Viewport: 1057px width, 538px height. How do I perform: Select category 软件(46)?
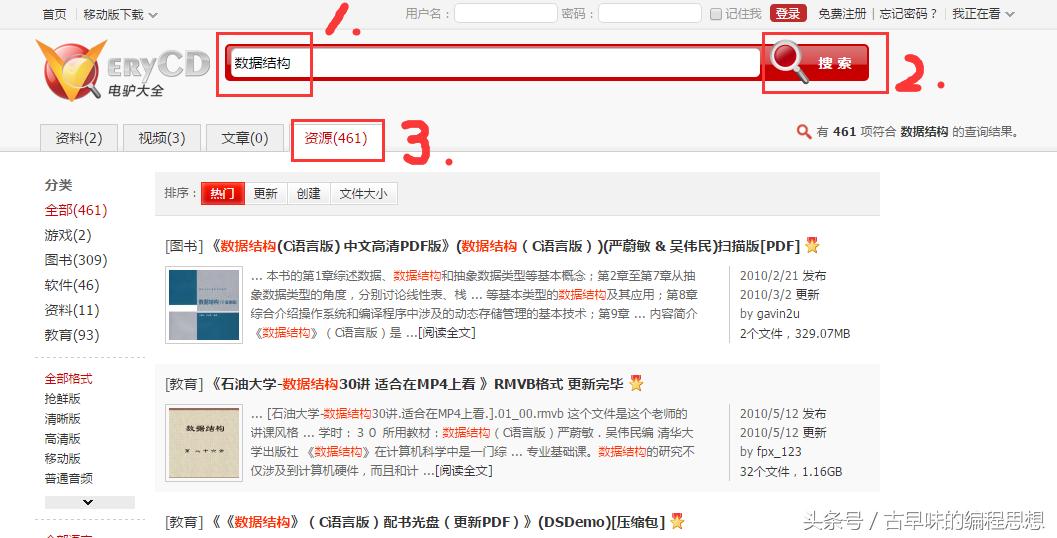pyautogui.click(x=72, y=285)
